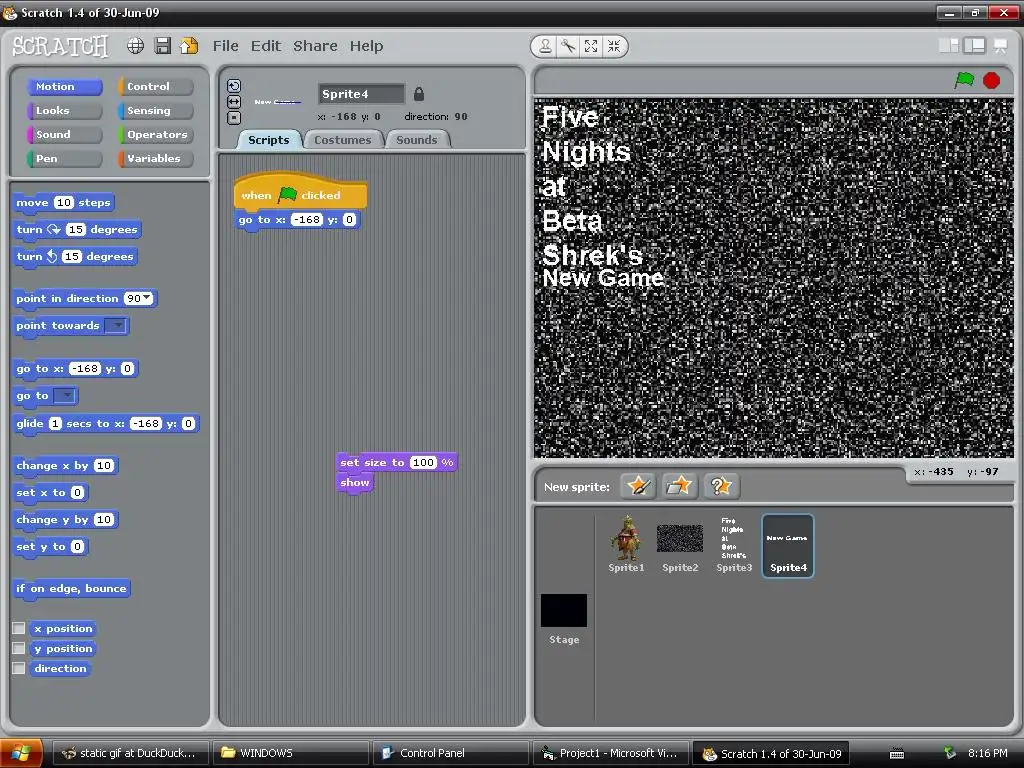Set rotation style to left-right flip
Screen dimensions: 1024x768
[234, 102]
